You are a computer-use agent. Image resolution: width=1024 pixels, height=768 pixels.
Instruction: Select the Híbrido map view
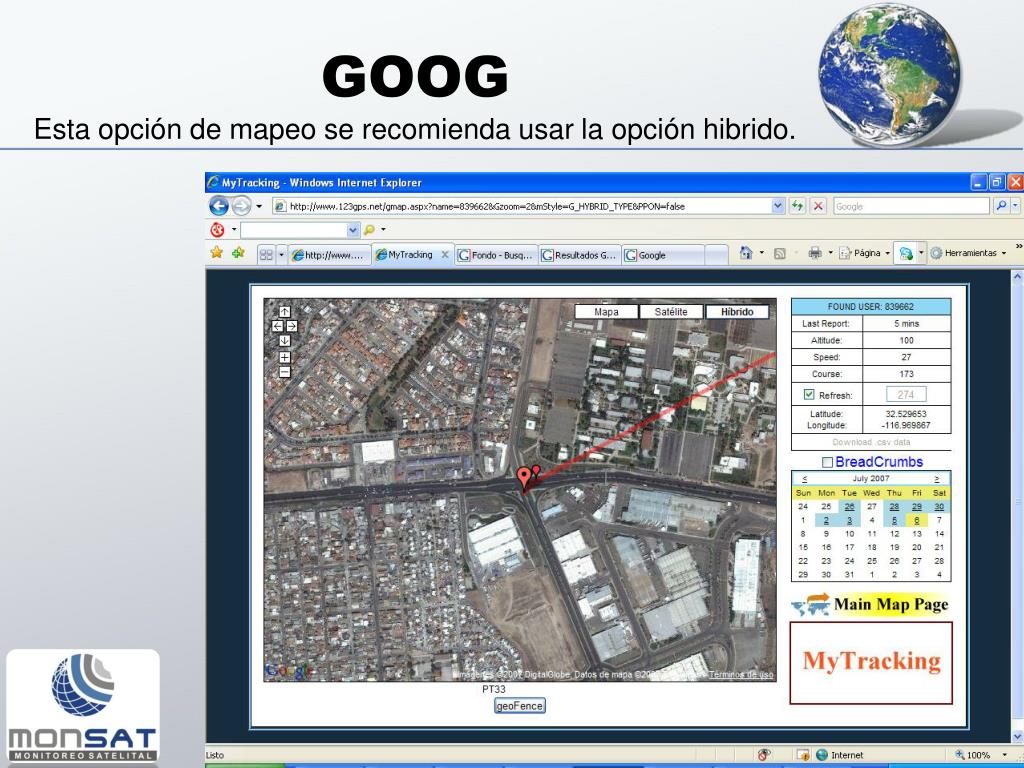[737, 312]
